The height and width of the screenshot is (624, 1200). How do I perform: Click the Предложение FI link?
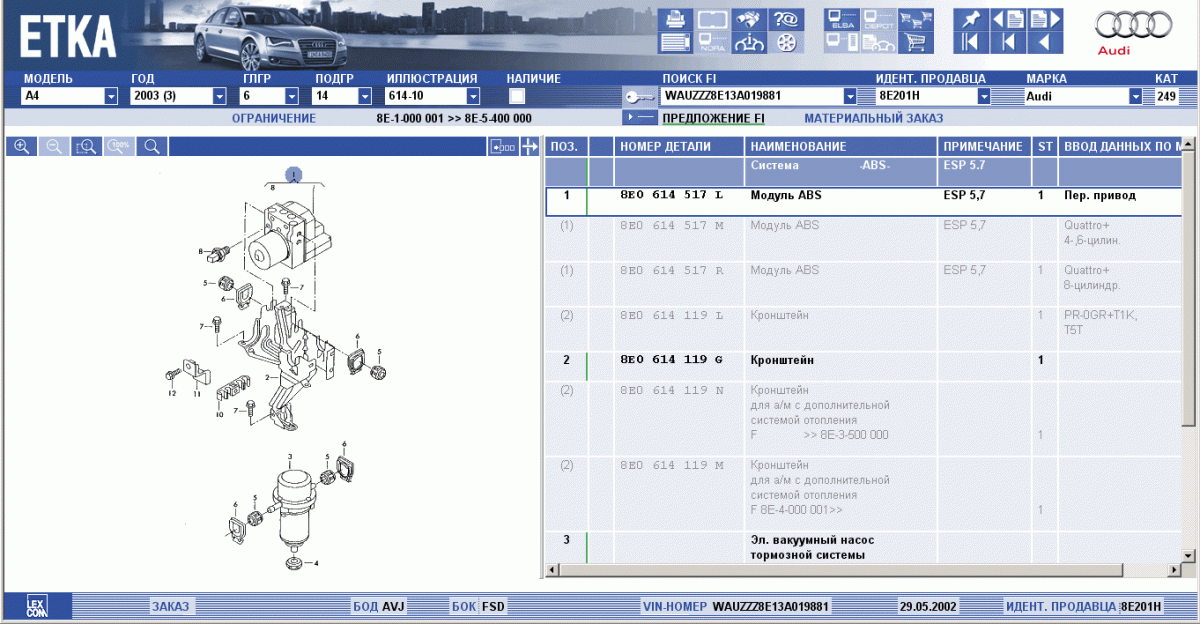point(713,118)
